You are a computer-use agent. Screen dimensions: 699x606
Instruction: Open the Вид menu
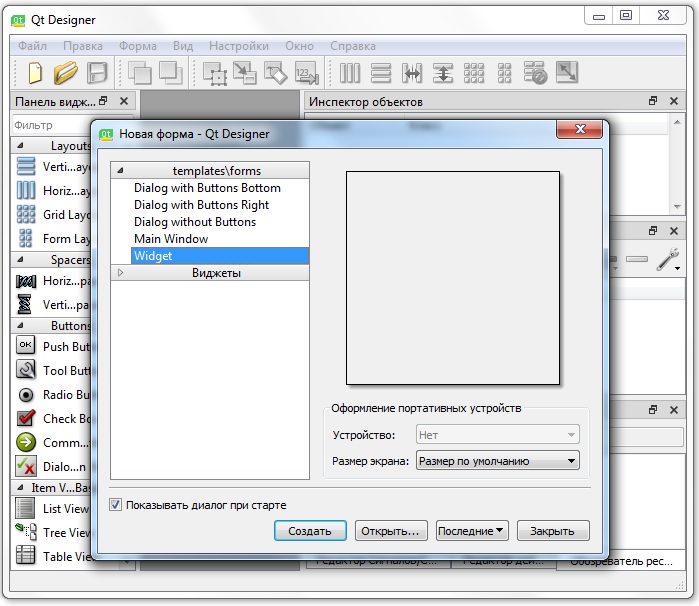(x=183, y=46)
